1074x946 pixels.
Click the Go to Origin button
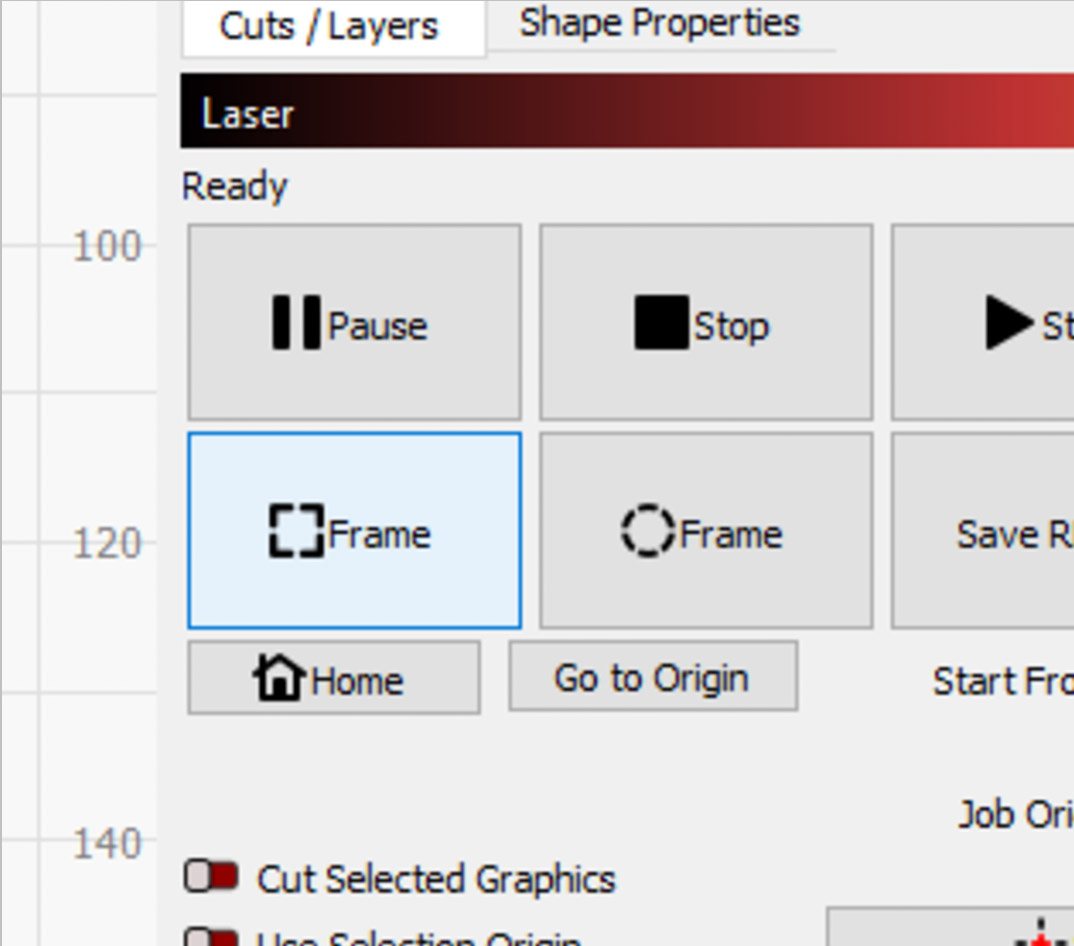[x=653, y=677]
